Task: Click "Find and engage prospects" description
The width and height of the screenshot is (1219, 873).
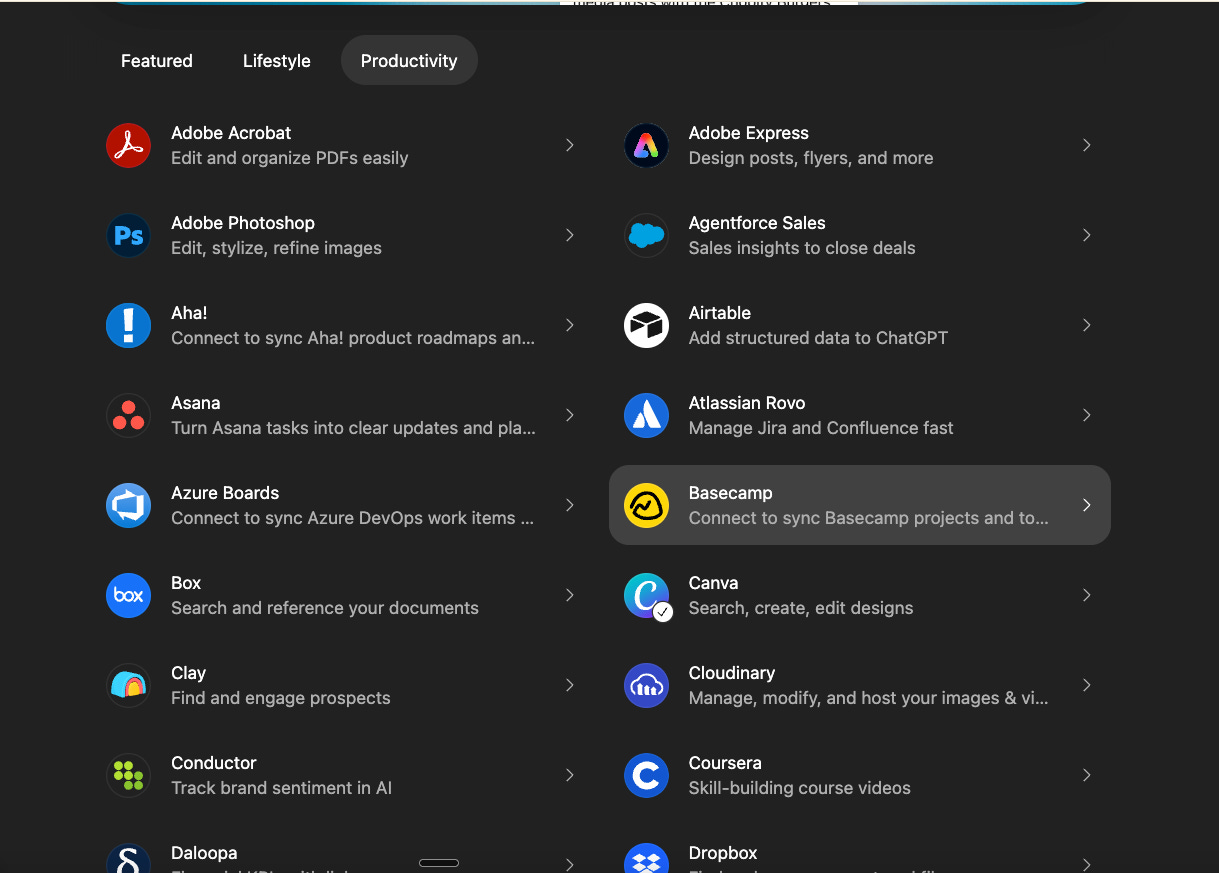Action: [x=281, y=698]
